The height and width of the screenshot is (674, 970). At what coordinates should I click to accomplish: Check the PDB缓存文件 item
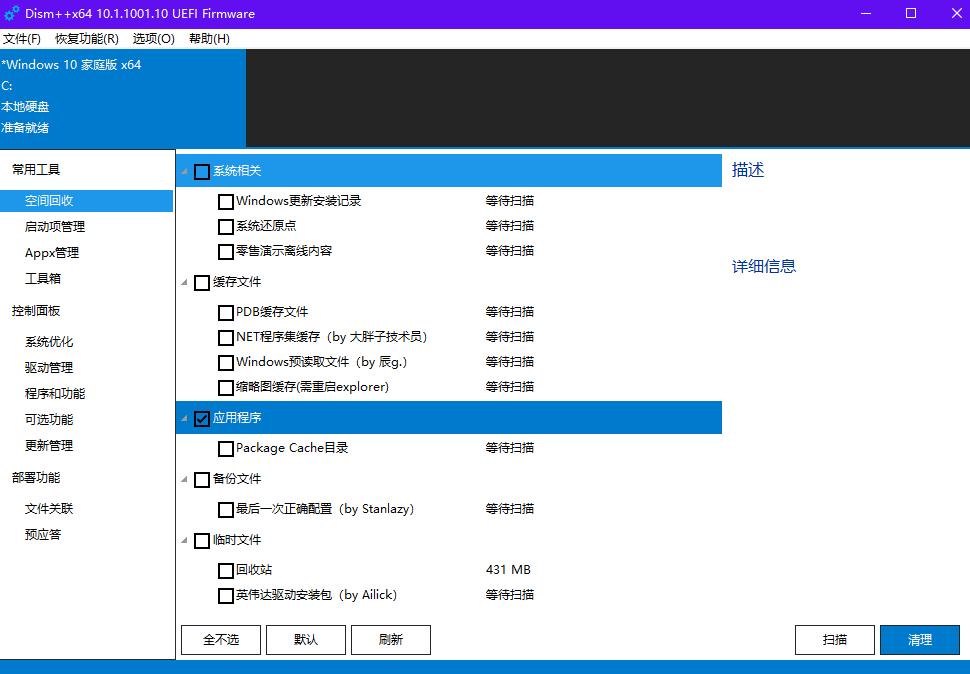(x=226, y=313)
